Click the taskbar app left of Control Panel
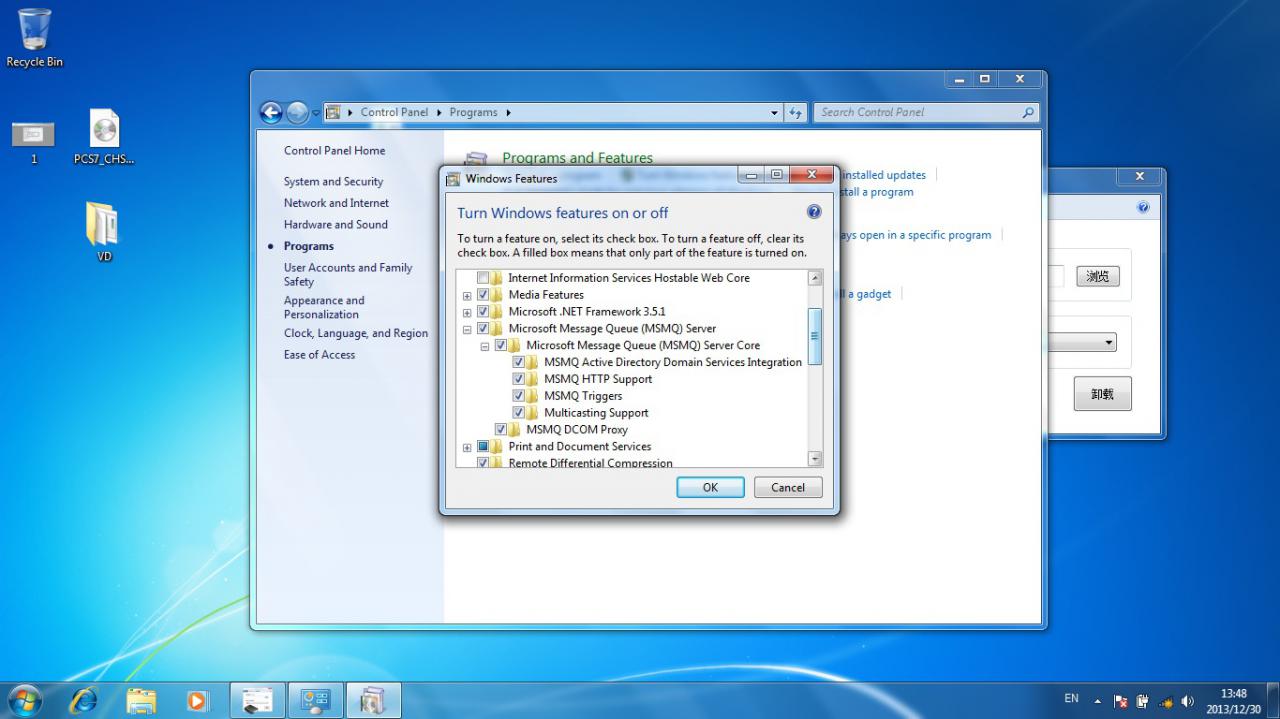The image size is (1280, 719). click(x=257, y=700)
